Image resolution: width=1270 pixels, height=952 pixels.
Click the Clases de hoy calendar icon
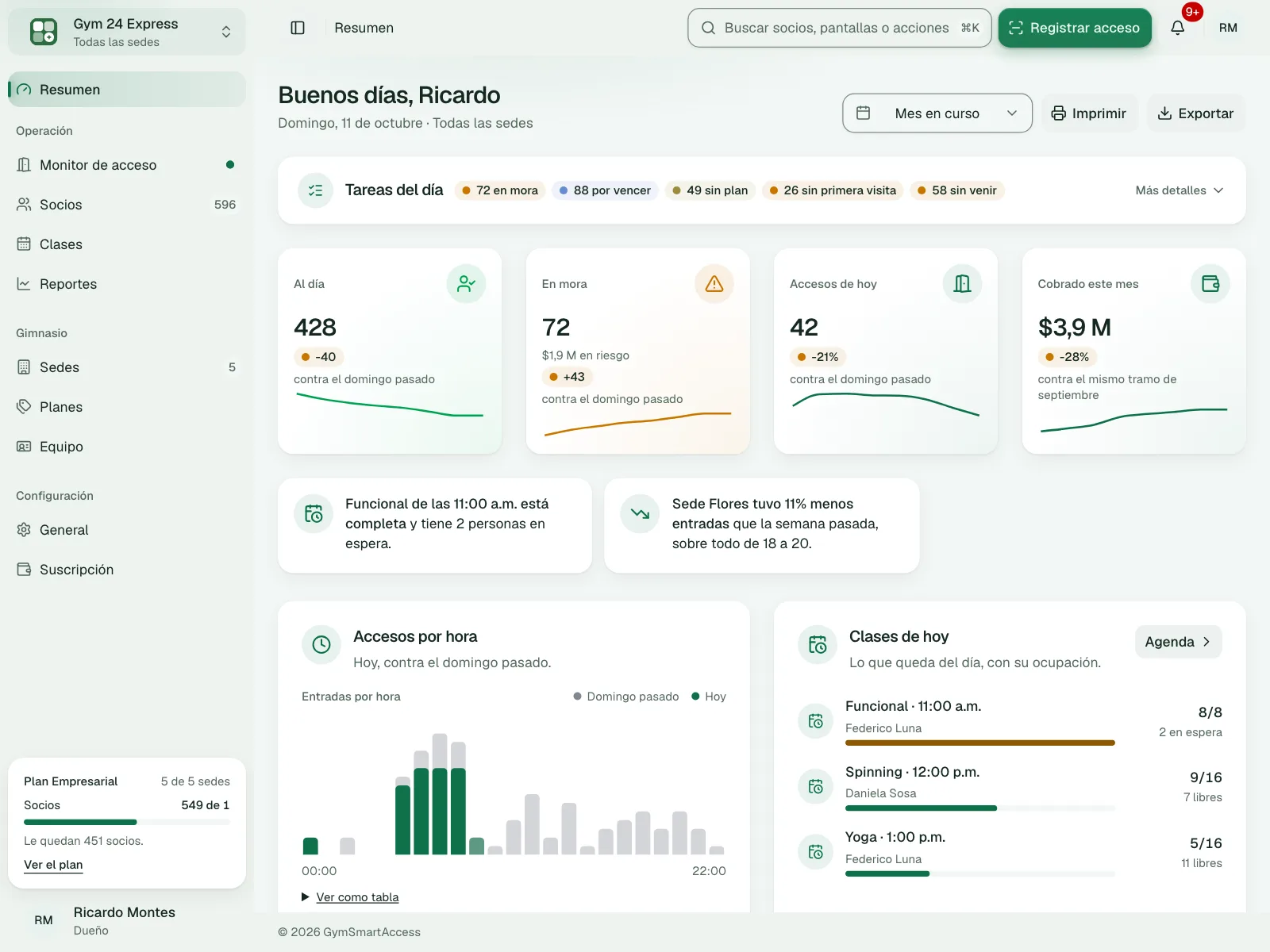818,644
